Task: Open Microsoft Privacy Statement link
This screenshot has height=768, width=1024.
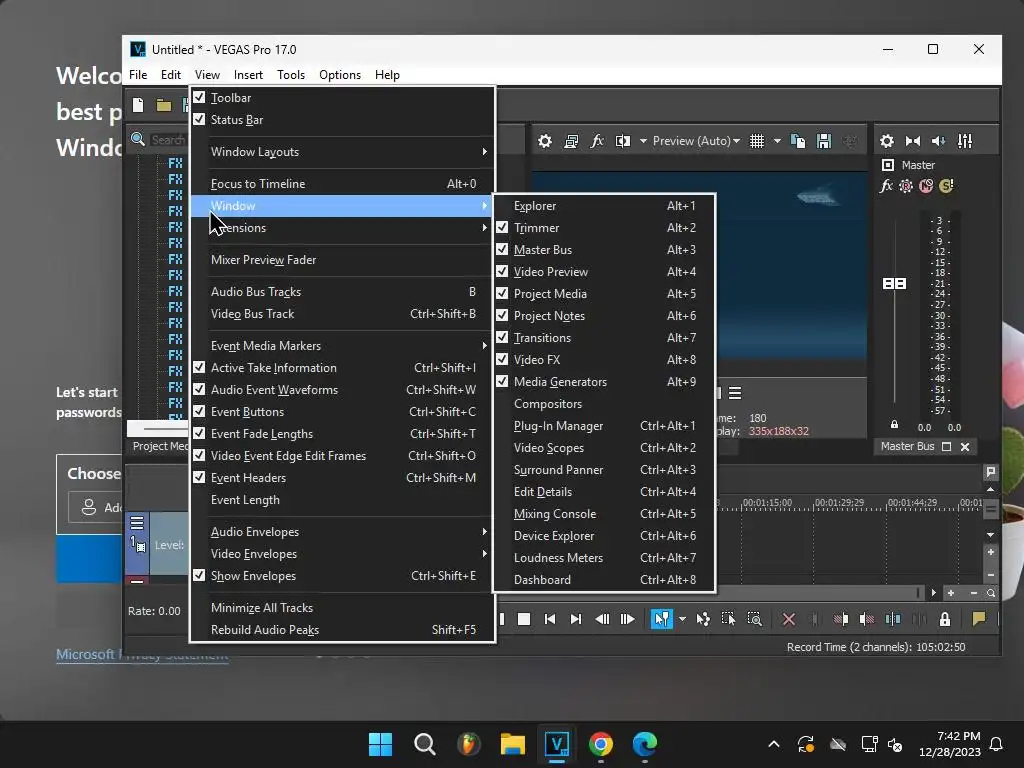Action: click(x=142, y=655)
